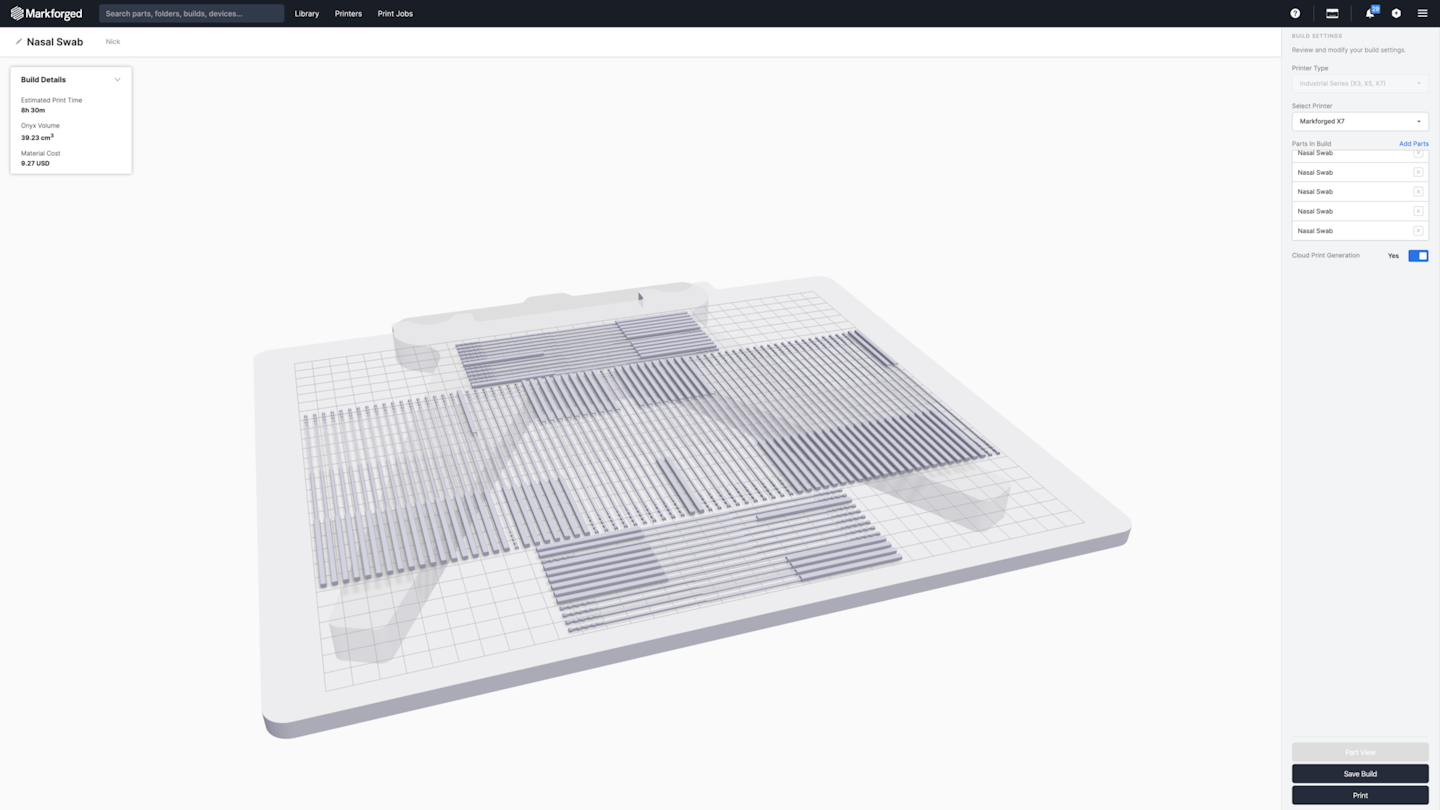Click the Add Parts link

pyautogui.click(x=1413, y=143)
